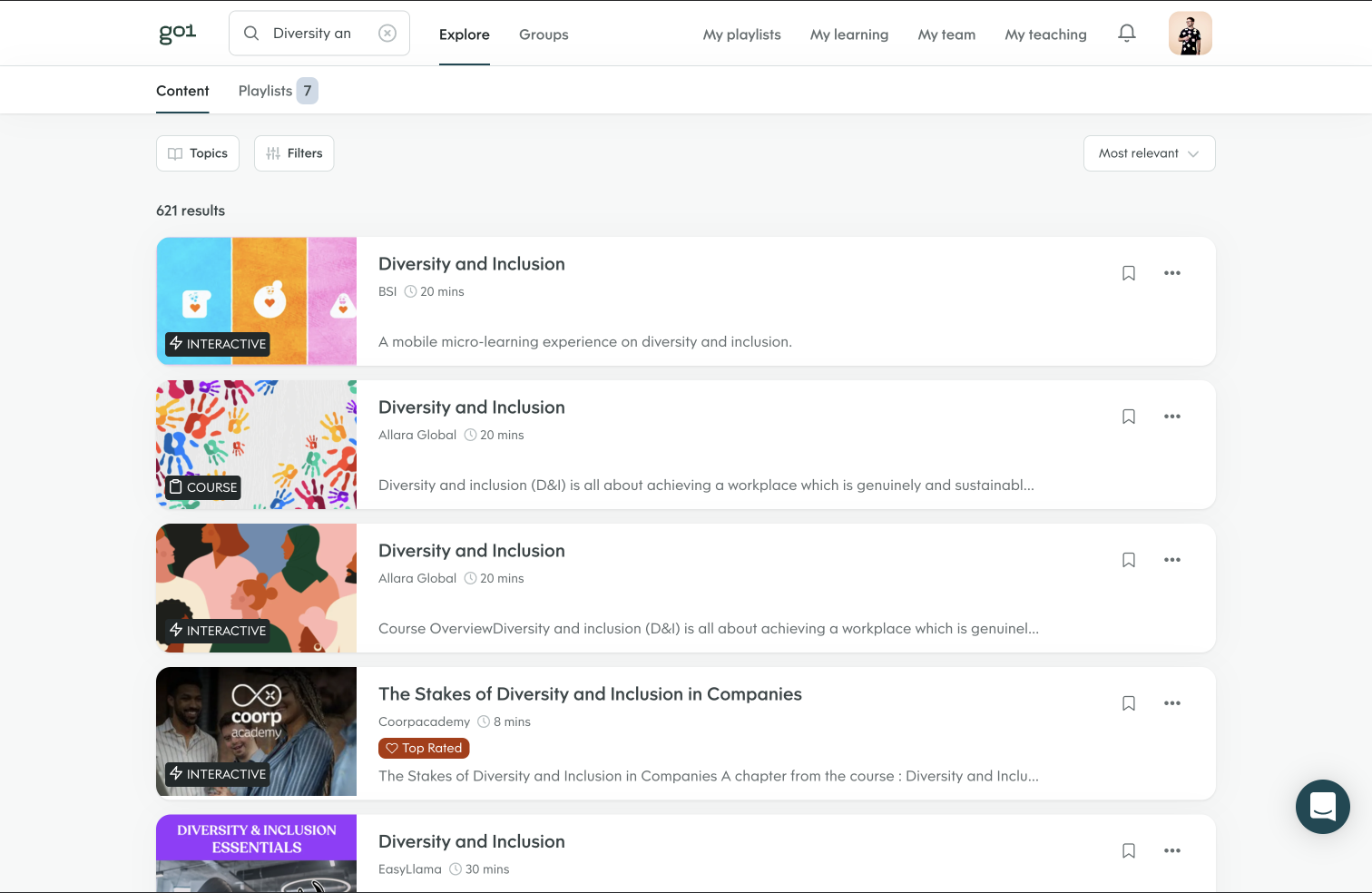Click the Top Rated badge

coord(423,748)
